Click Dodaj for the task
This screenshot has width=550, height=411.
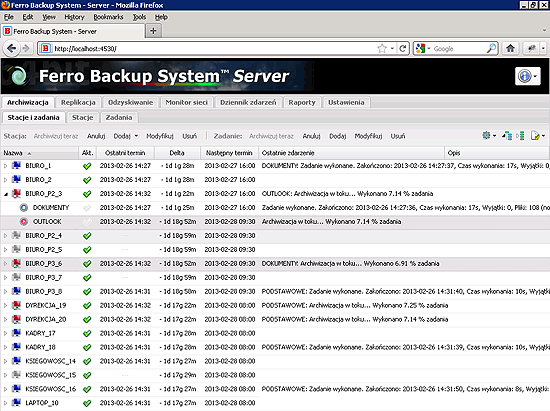click(x=337, y=136)
